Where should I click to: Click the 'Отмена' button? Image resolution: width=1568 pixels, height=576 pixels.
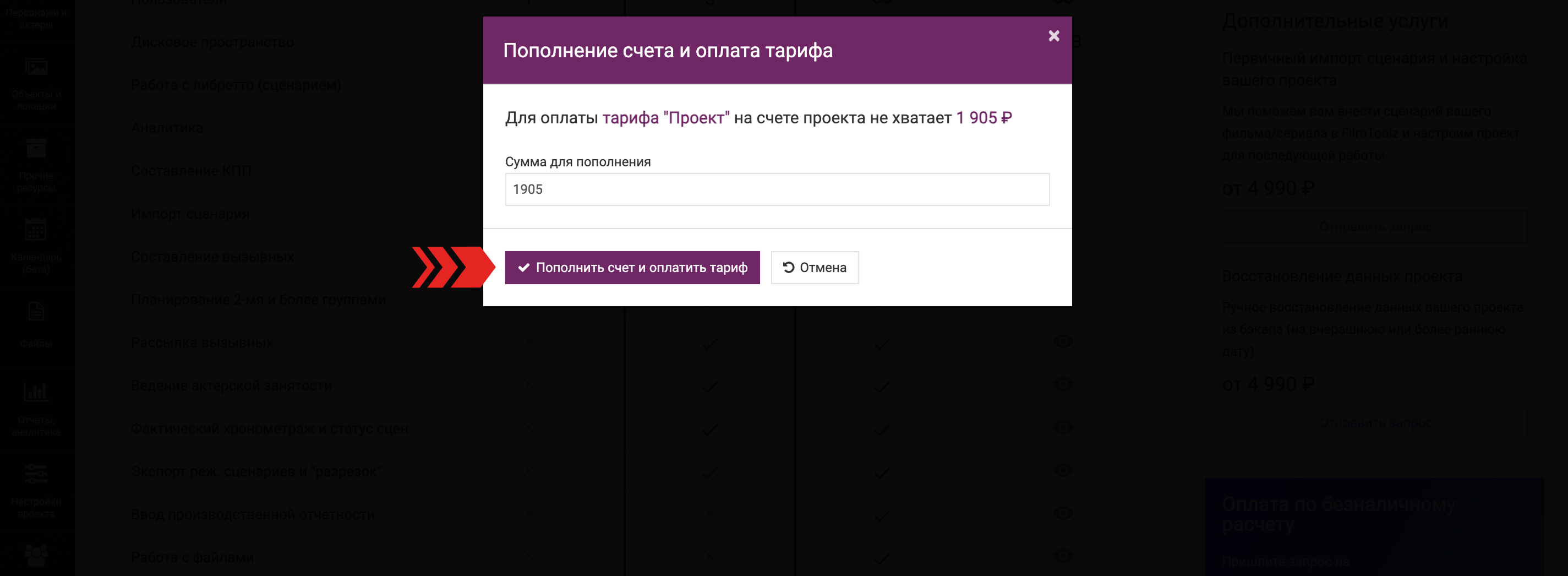(815, 268)
